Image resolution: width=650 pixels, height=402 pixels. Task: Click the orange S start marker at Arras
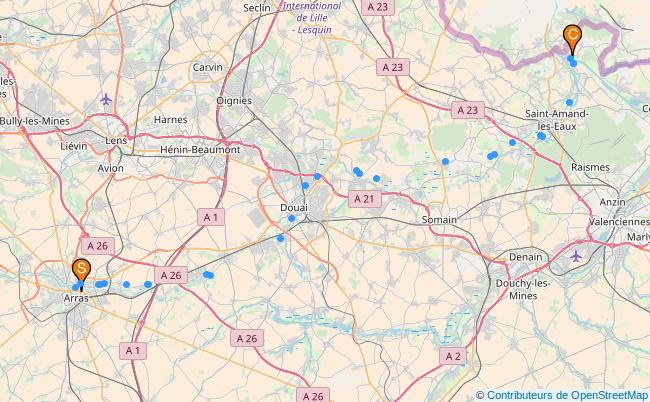tap(81, 270)
